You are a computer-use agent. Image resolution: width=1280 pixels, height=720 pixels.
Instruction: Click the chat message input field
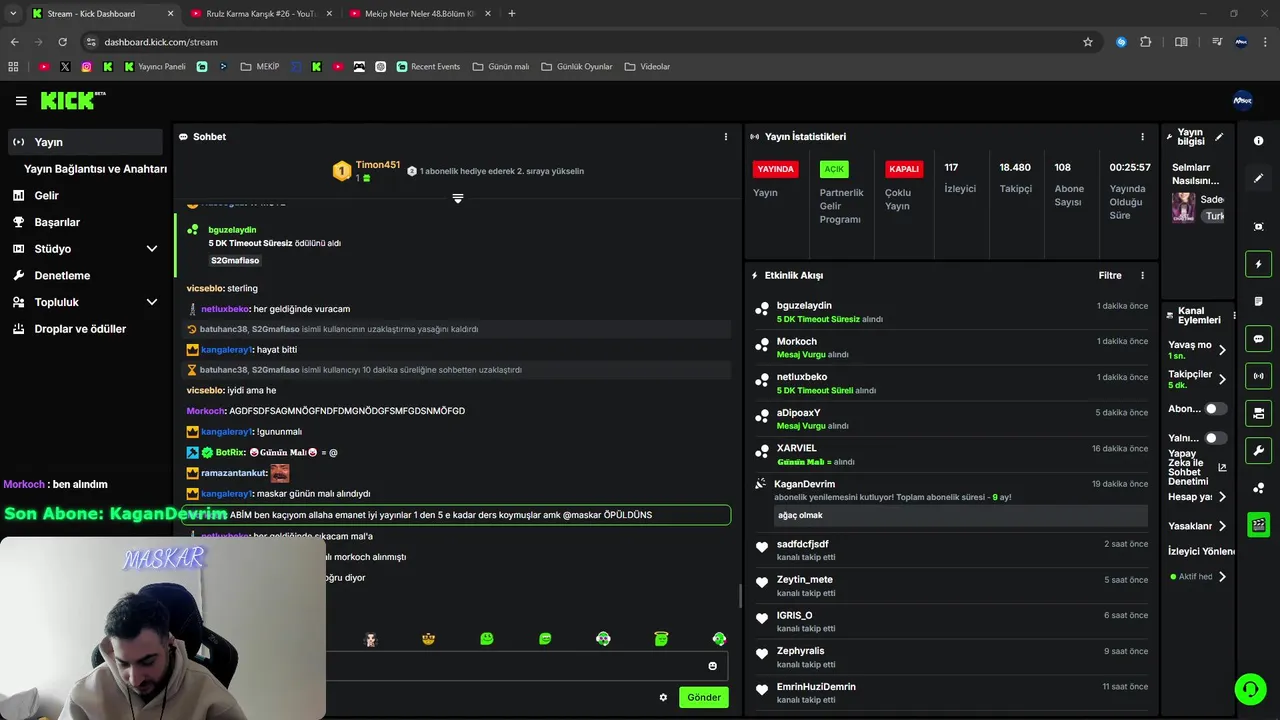tap(515, 666)
